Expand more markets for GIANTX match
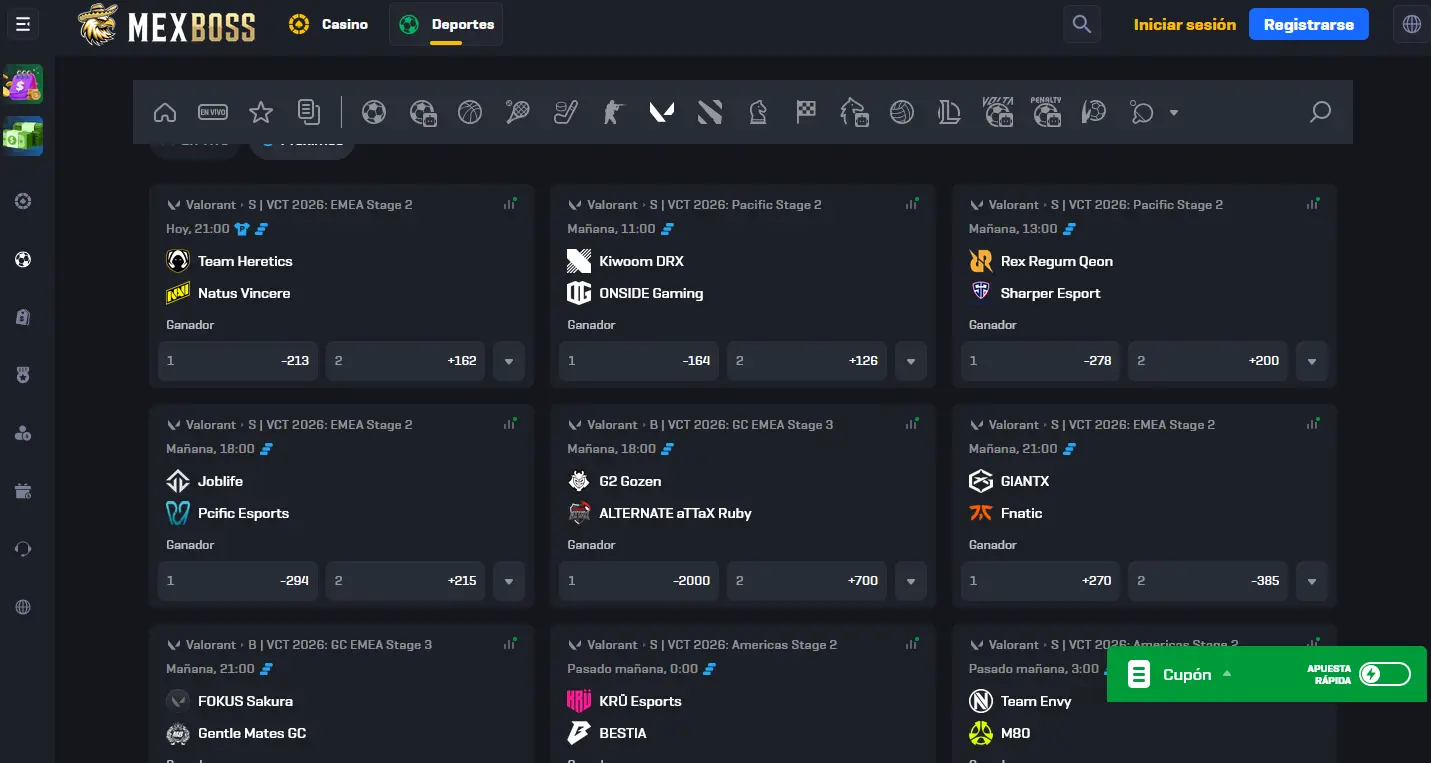The height and width of the screenshot is (763, 1431). point(1312,581)
